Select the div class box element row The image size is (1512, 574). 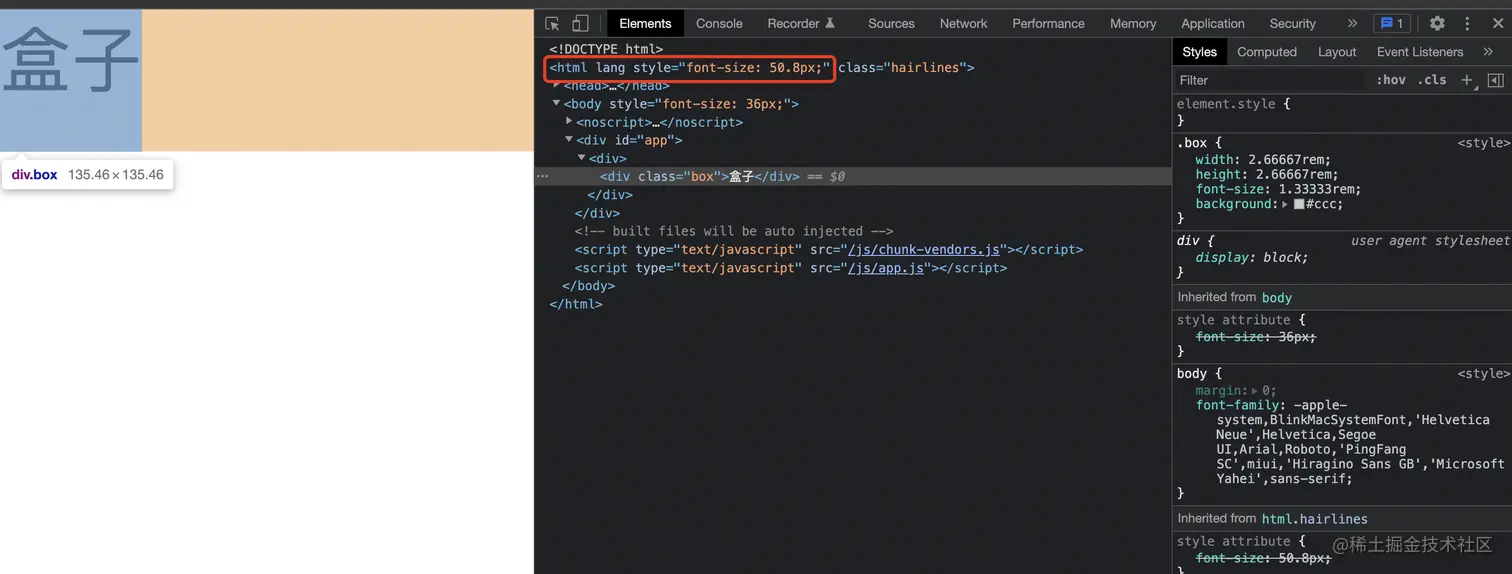(x=853, y=176)
